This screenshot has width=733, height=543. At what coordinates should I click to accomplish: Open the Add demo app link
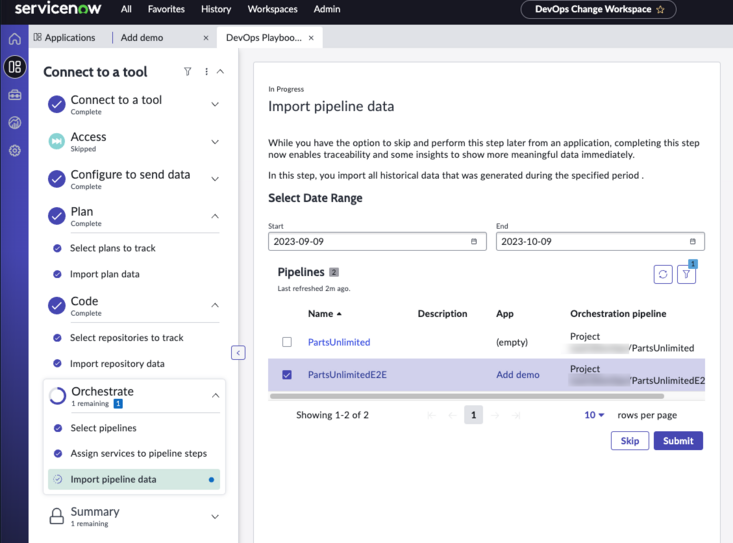coord(517,375)
